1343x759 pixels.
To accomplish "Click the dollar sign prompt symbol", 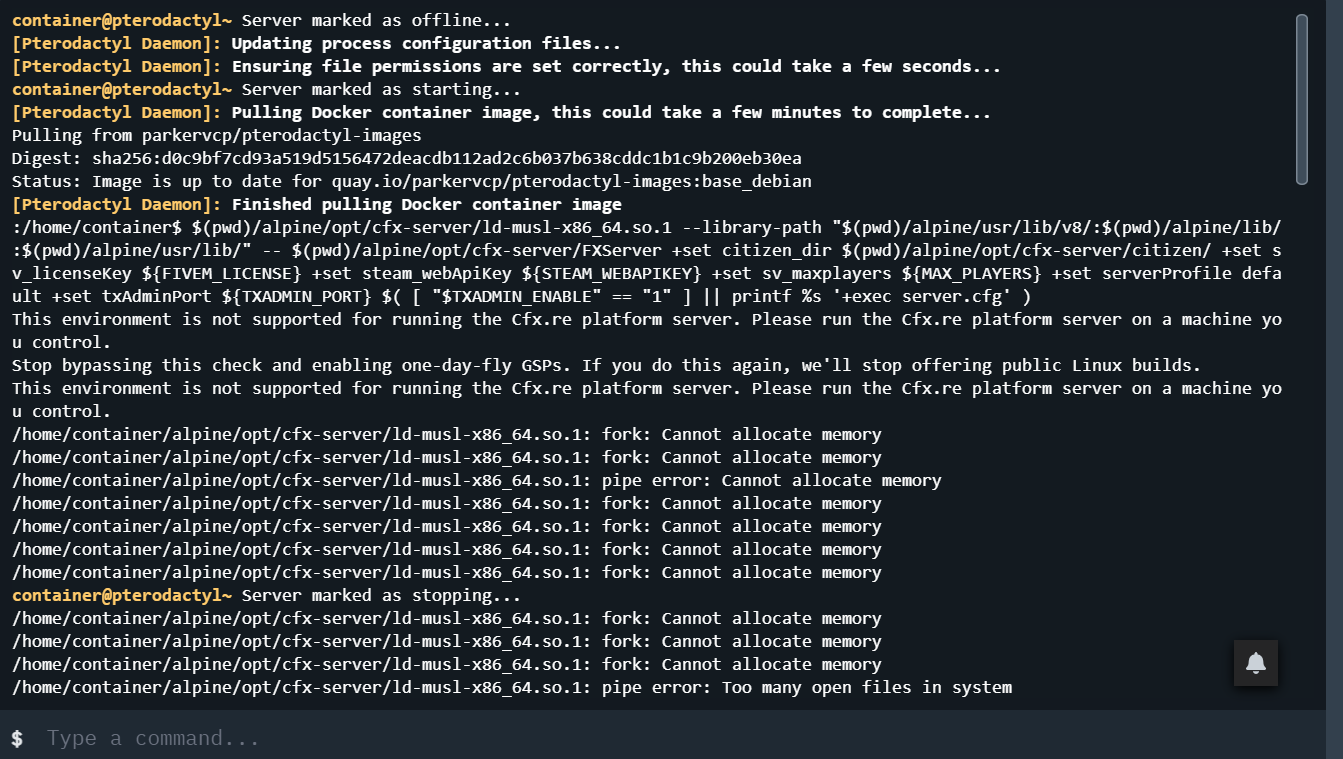I will 17,739.
